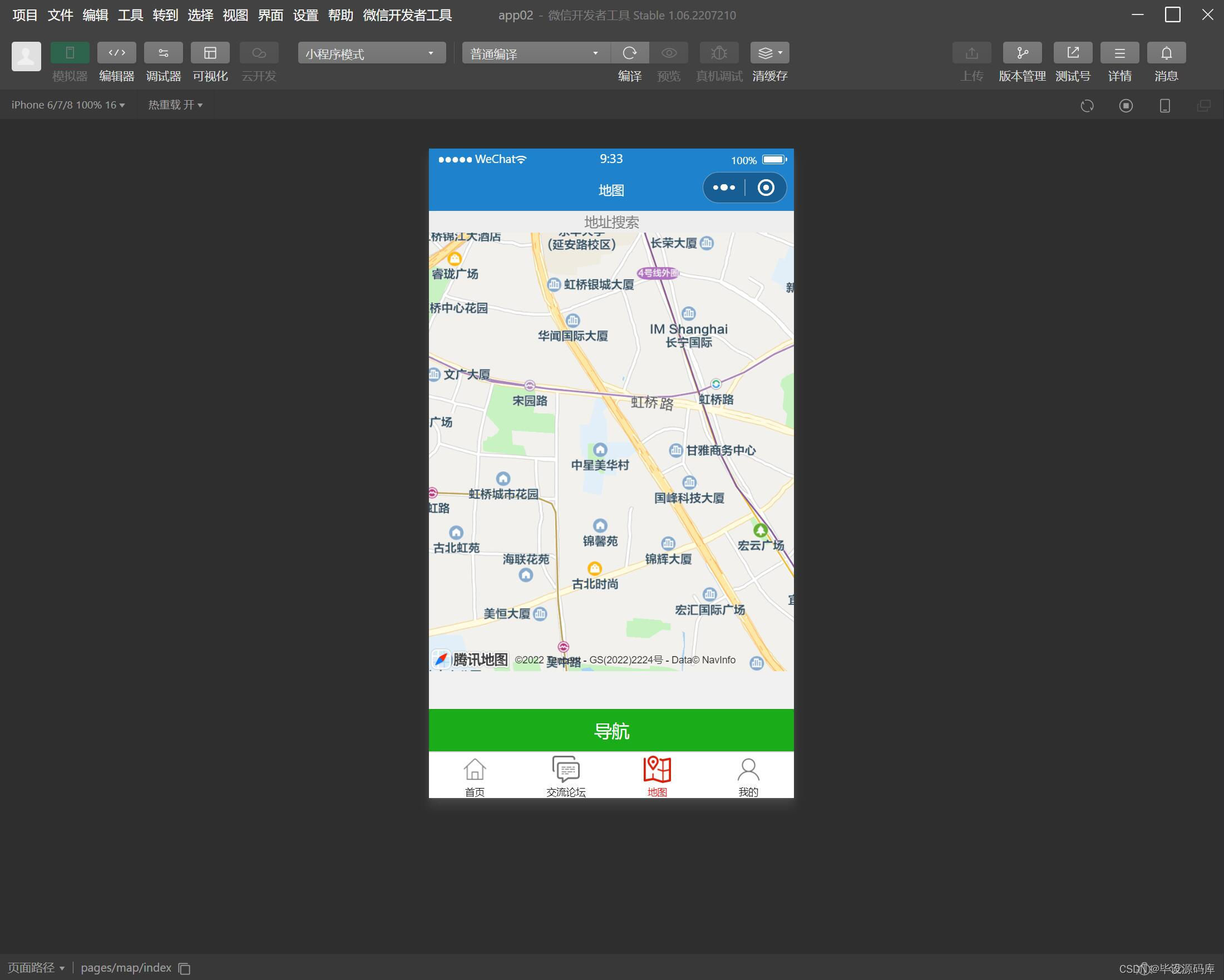Open the 视图 menu

coord(235,16)
